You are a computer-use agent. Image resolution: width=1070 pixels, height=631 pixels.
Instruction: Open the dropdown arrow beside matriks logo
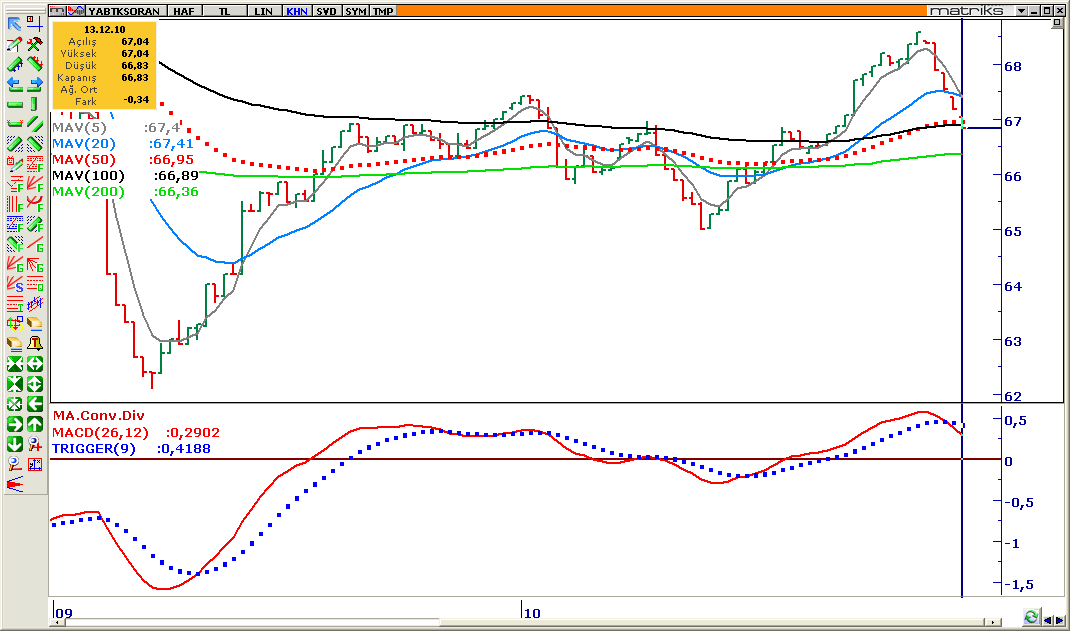1022,11
